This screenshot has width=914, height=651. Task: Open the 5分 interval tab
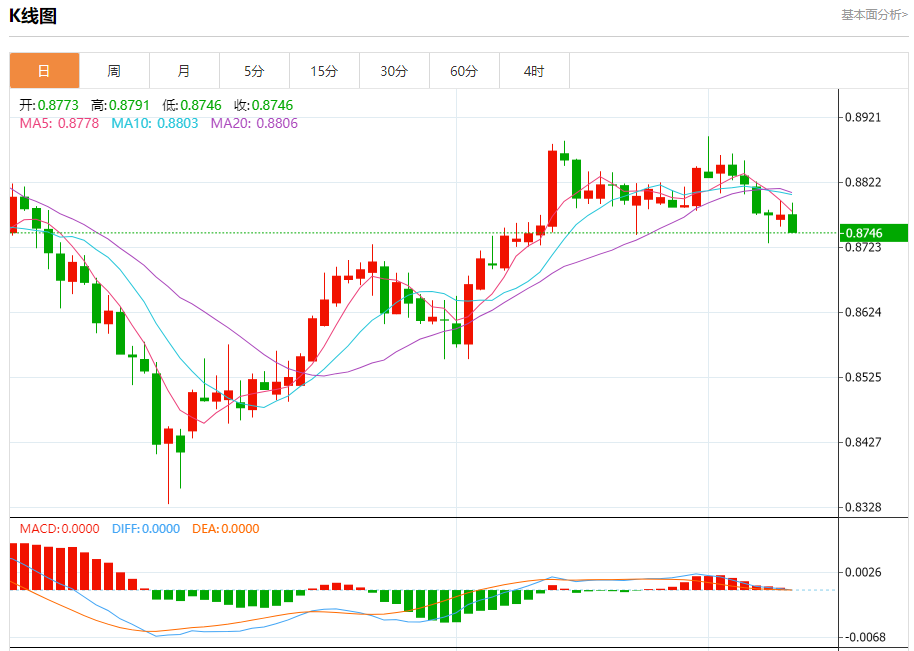[254, 71]
